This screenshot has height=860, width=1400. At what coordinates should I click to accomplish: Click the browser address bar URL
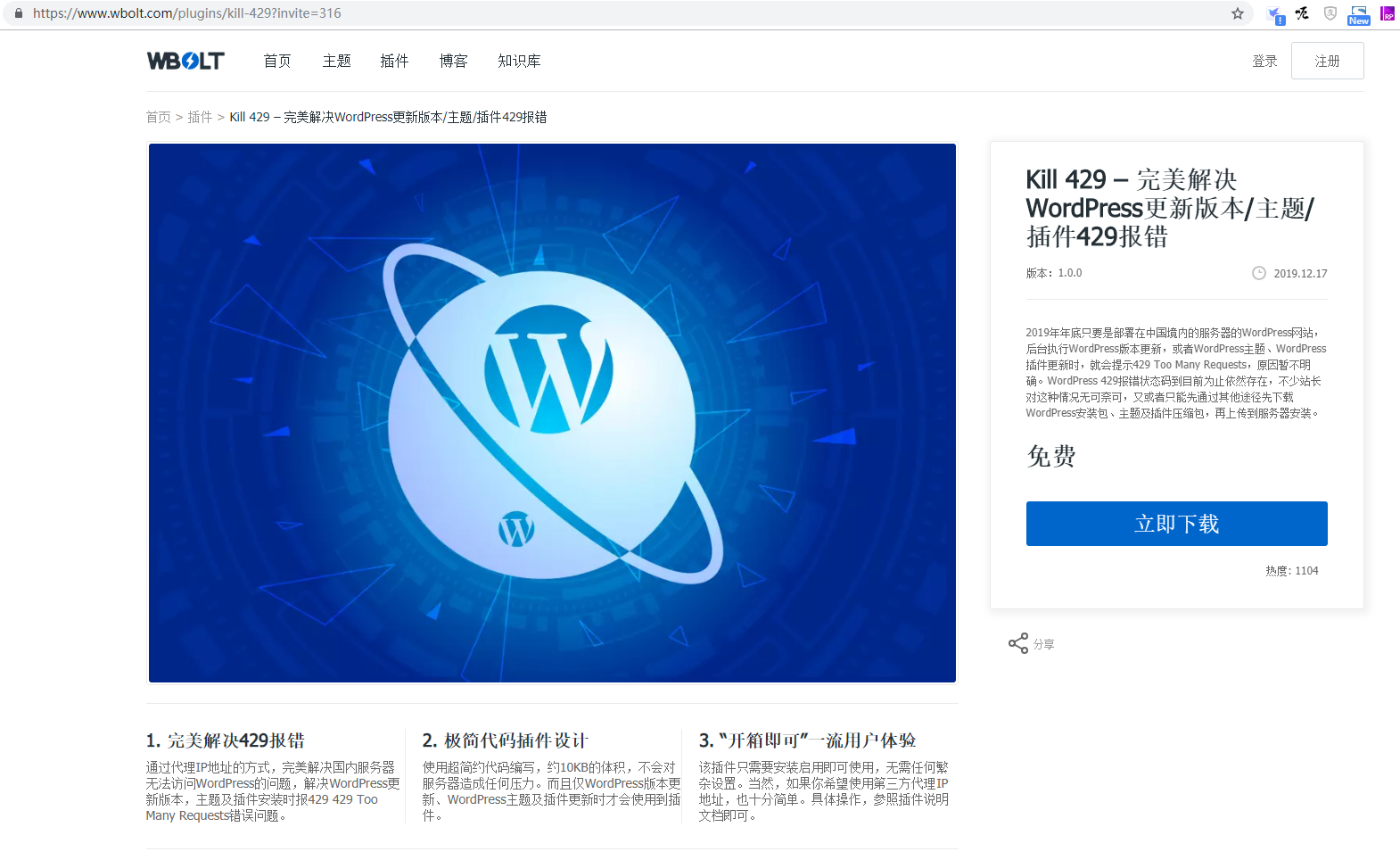187,13
